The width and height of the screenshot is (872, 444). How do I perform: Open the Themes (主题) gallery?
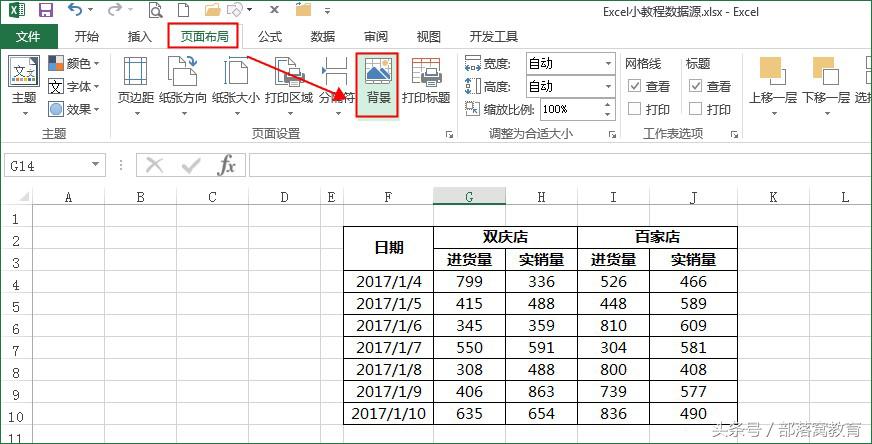[24, 86]
